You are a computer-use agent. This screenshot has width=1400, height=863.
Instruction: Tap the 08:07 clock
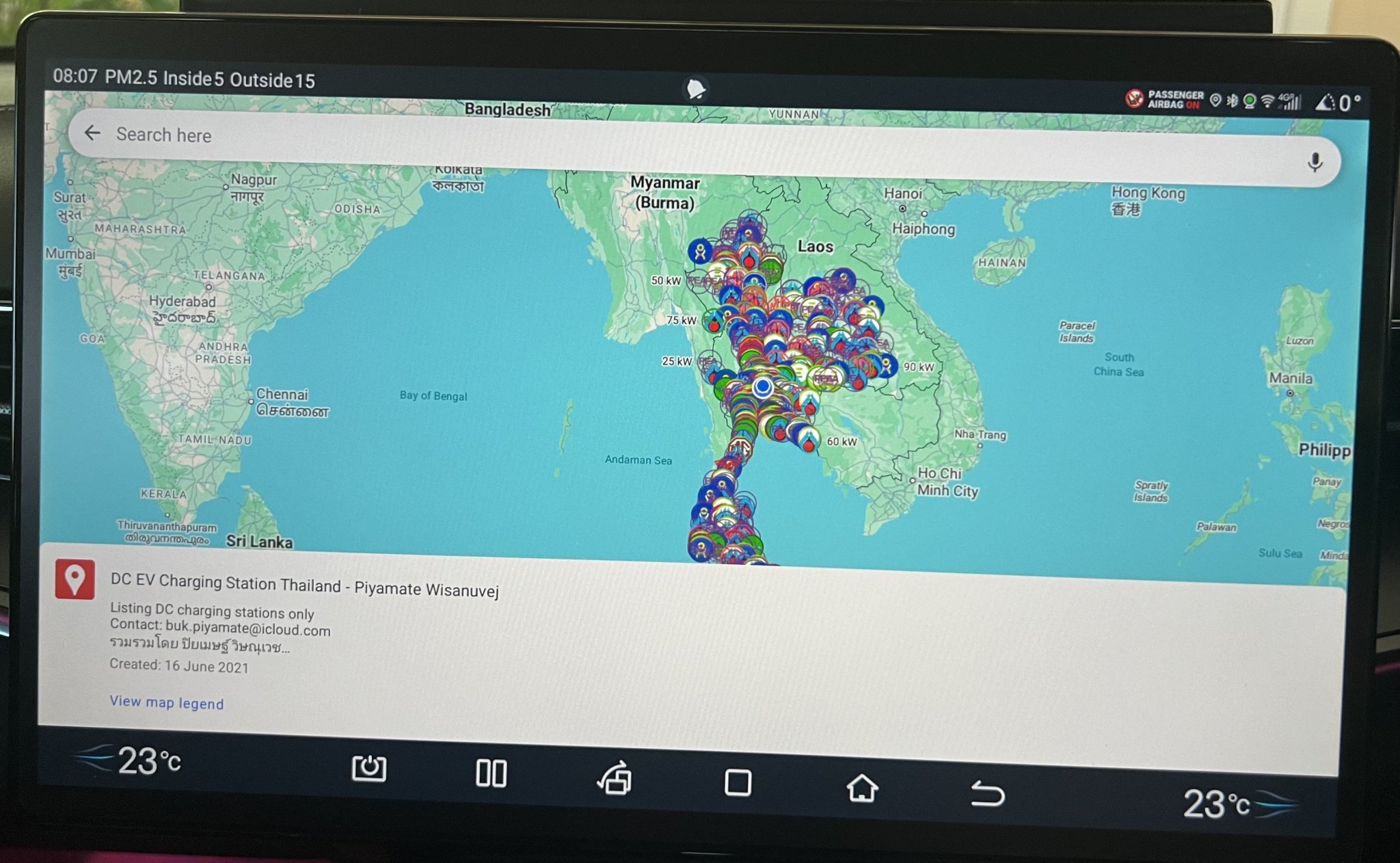pyautogui.click(x=75, y=75)
